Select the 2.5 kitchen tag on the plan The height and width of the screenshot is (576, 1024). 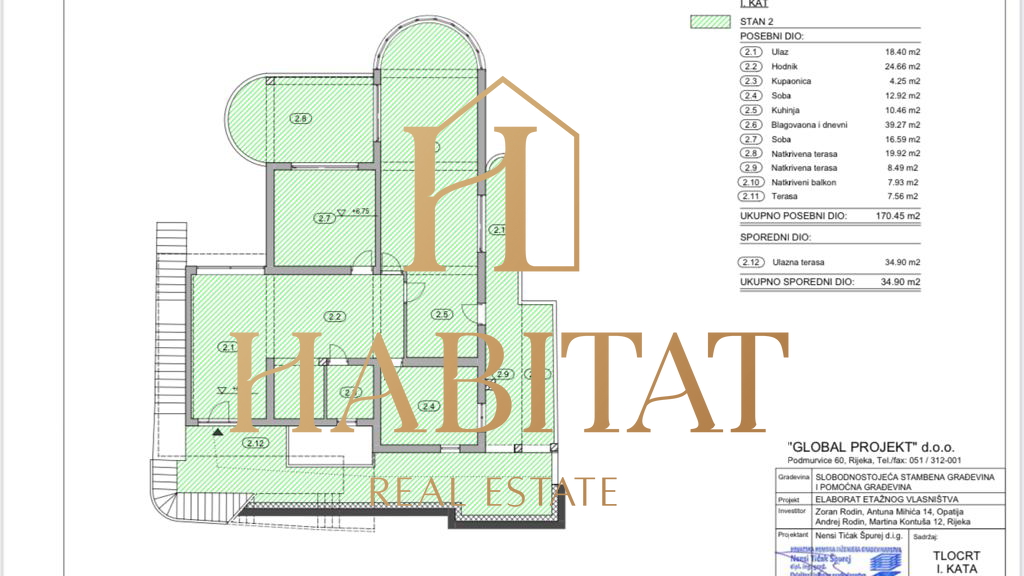tap(441, 314)
